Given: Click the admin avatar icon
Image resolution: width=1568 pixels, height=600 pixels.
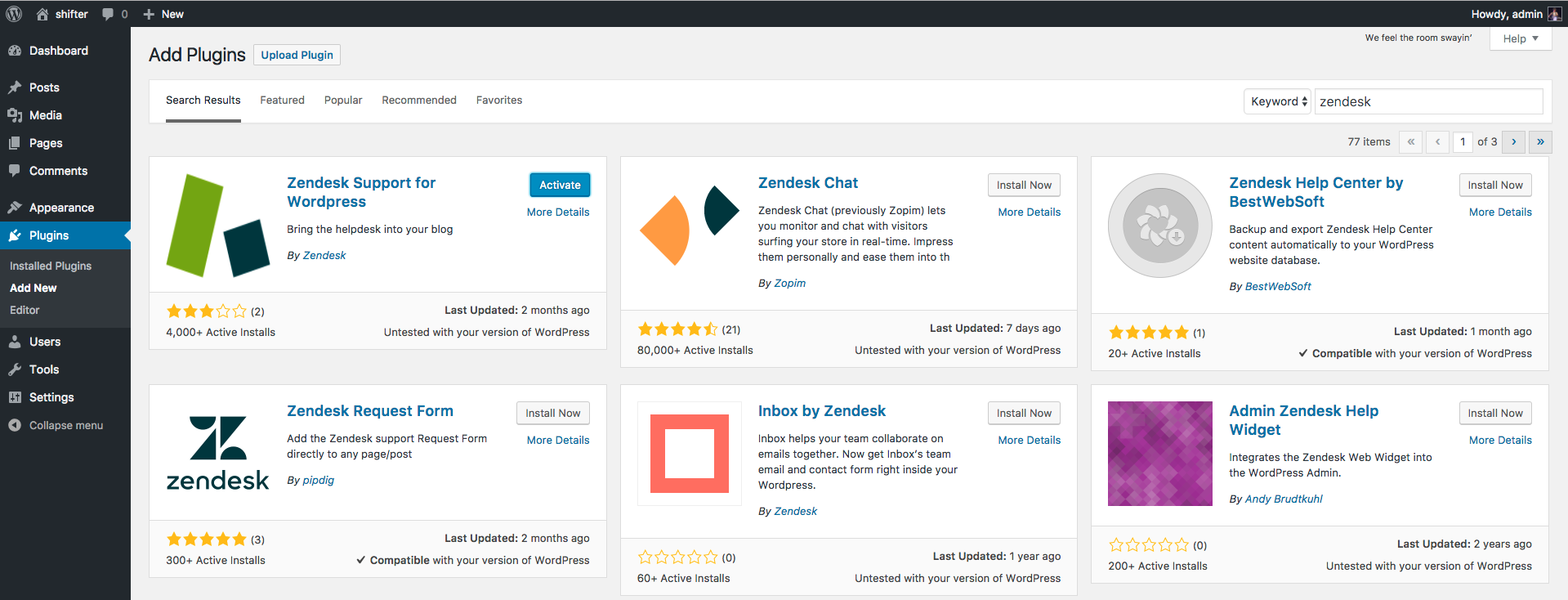Looking at the screenshot, I should (x=1554, y=14).
